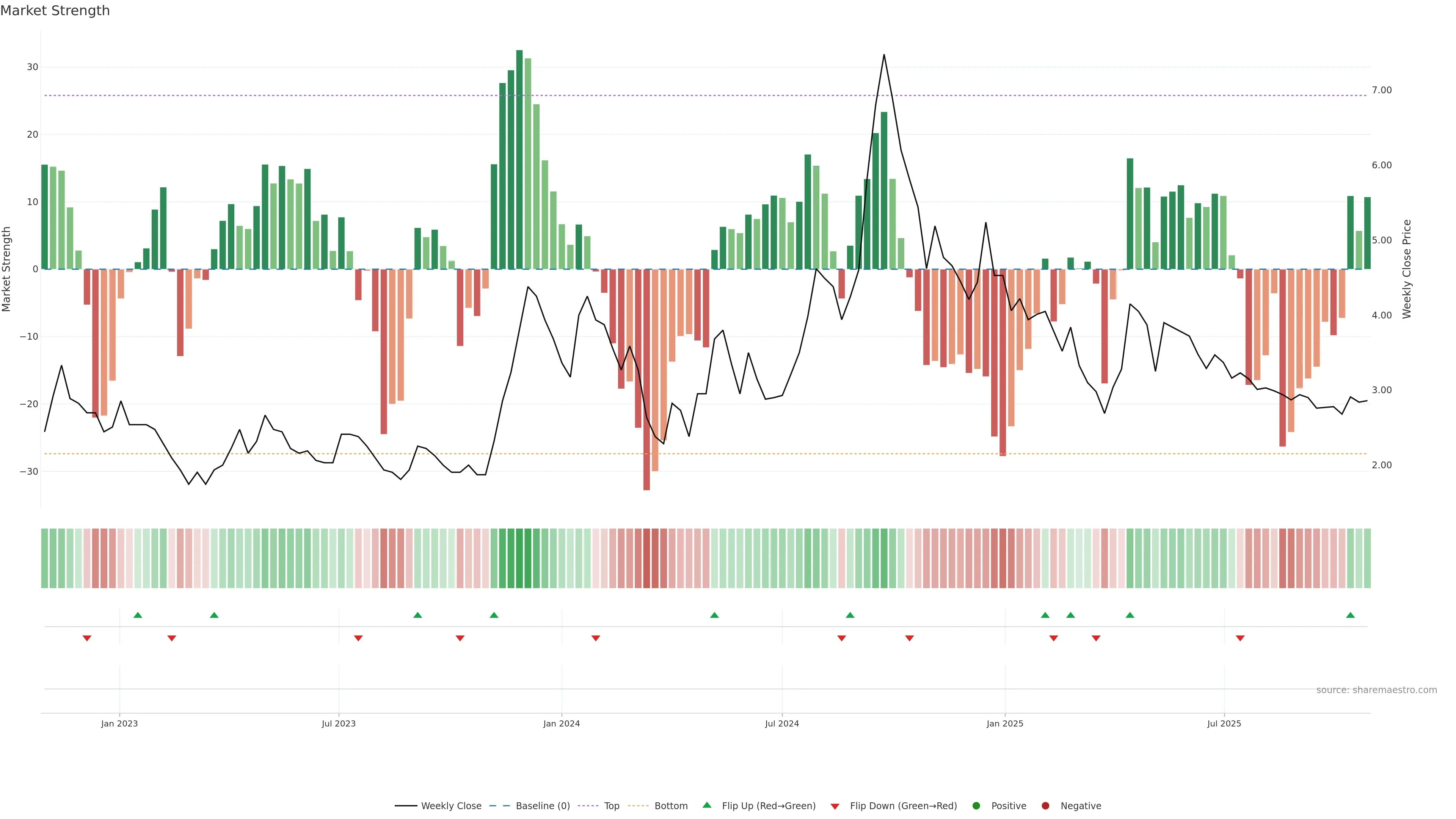Click the Weekly Close Price axis title

[x=1407, y=269]
